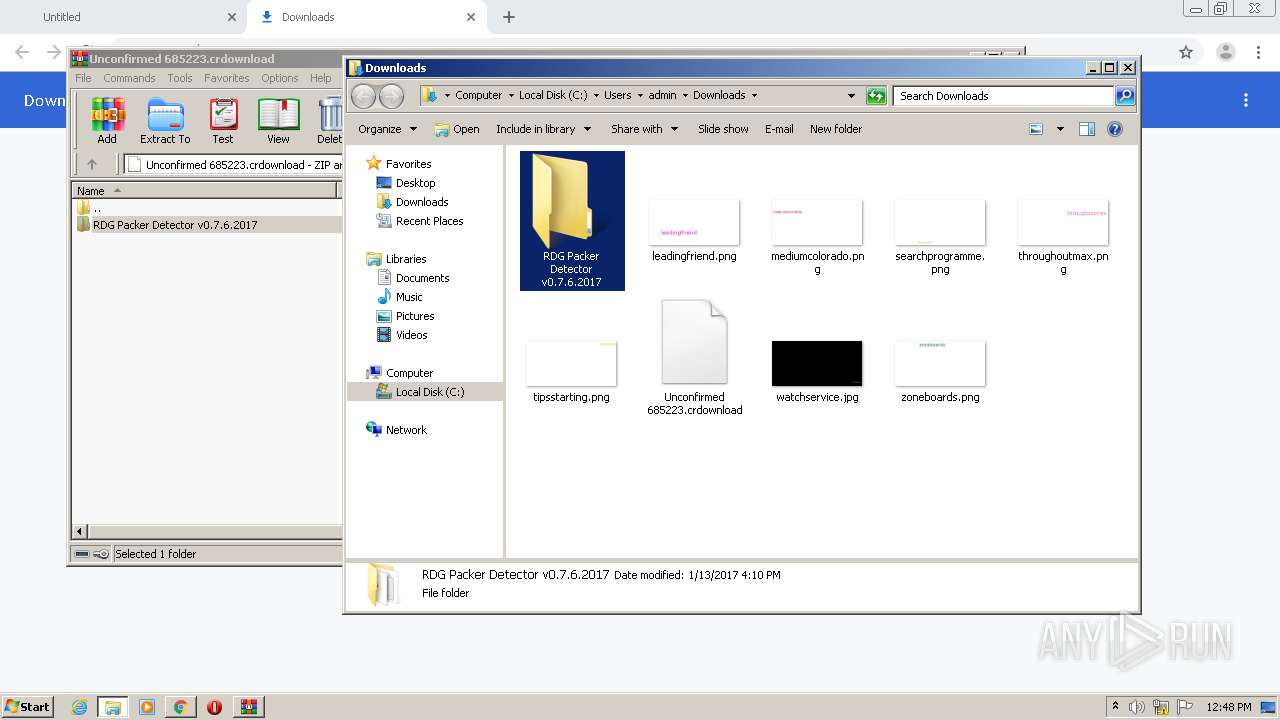Toggle the preview pane icon

tap(1087, 129)
